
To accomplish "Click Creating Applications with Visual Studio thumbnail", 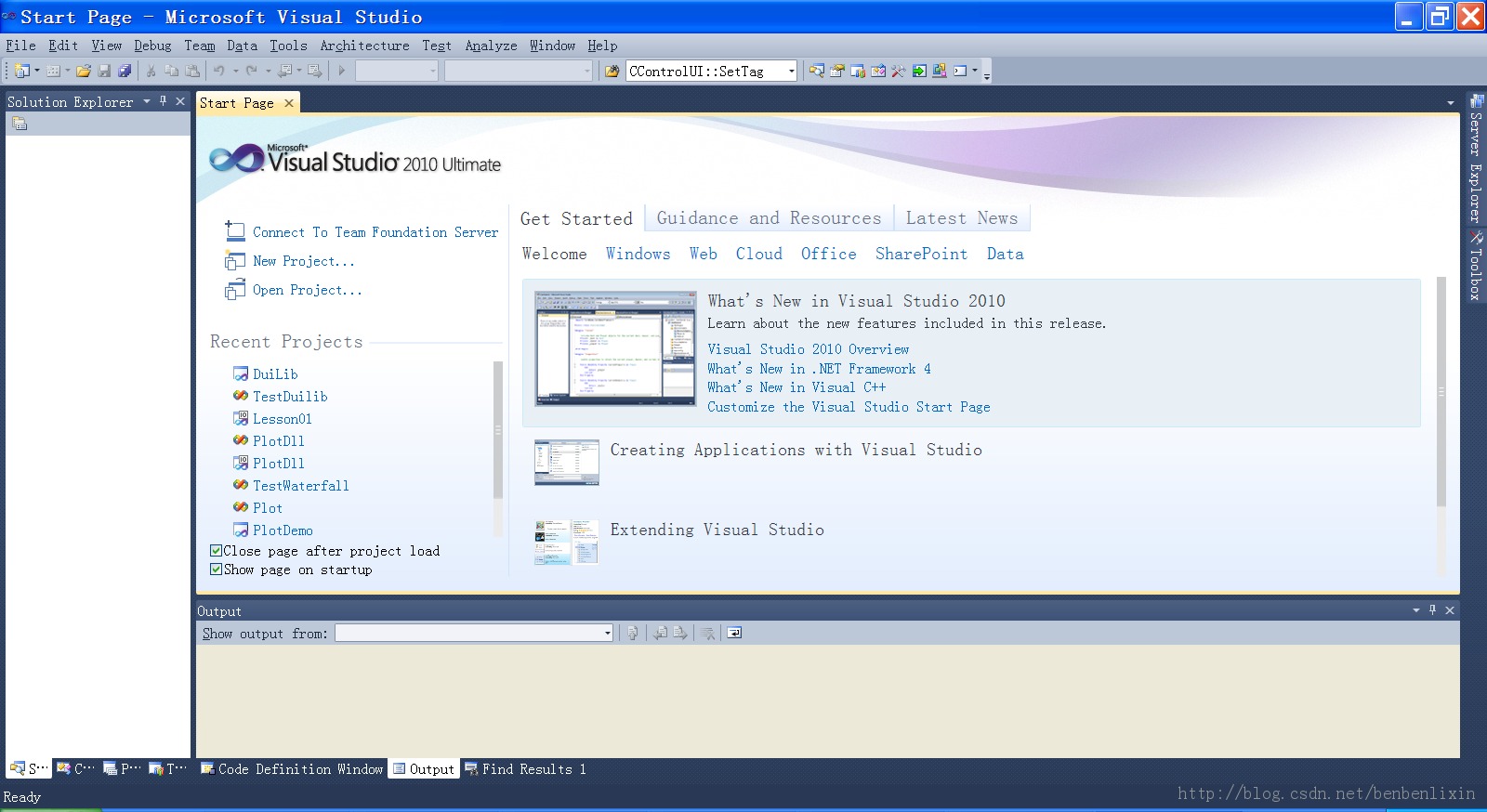I will pyautogui.click(x=567, y=463).
